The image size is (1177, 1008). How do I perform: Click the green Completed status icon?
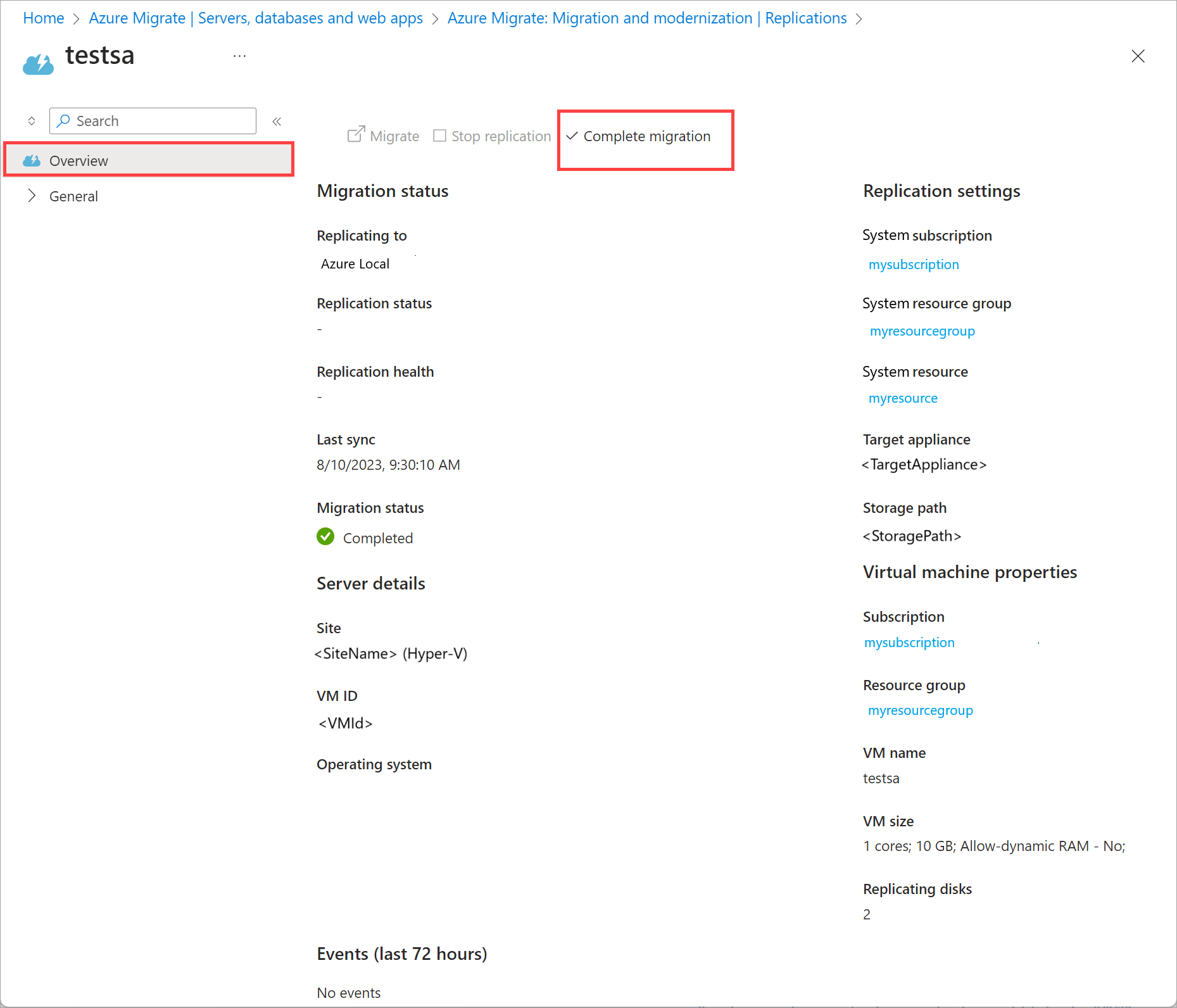point(325,536)
